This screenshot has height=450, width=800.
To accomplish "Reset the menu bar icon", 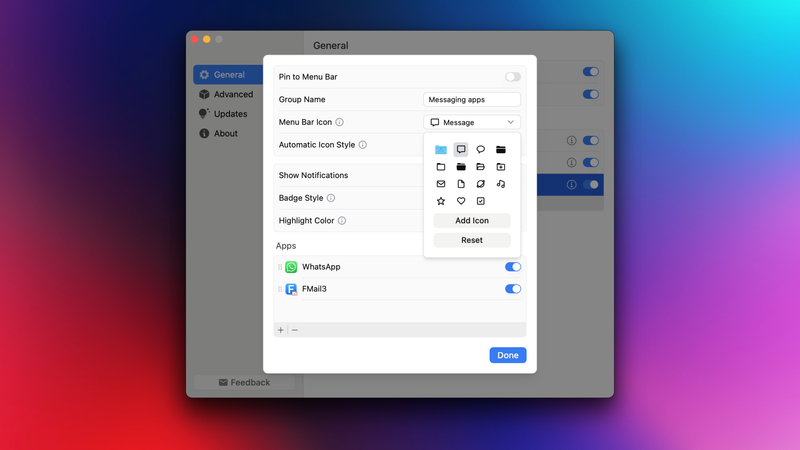I will [472, 240].
